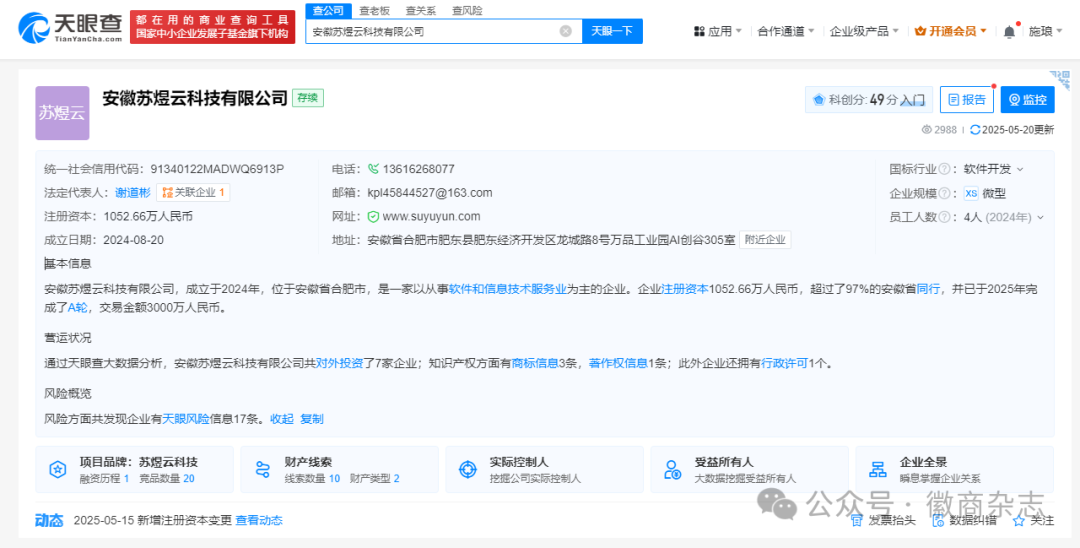This screenshot has width=1080, height=548.
Task: Open the 天眼风险 link
Action: pos(186,419)
